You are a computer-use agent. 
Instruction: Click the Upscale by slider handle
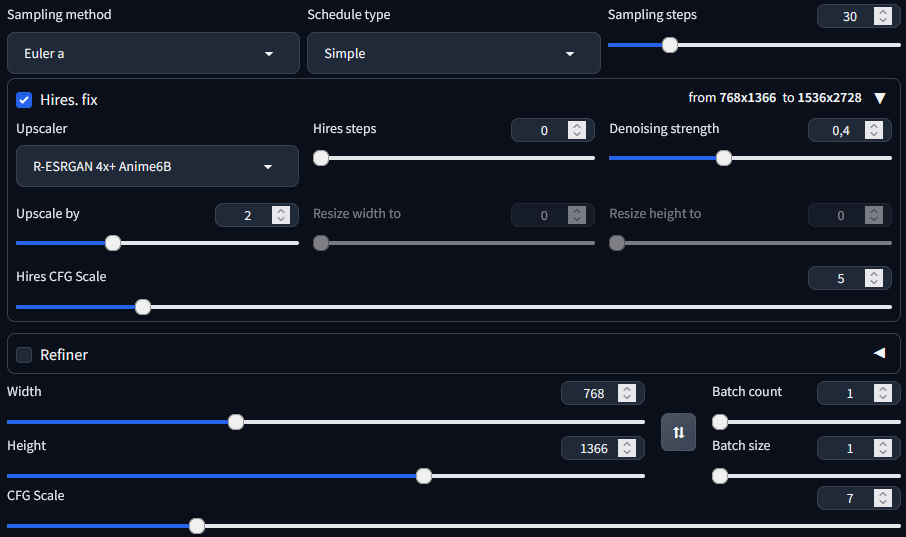[113, 243]
